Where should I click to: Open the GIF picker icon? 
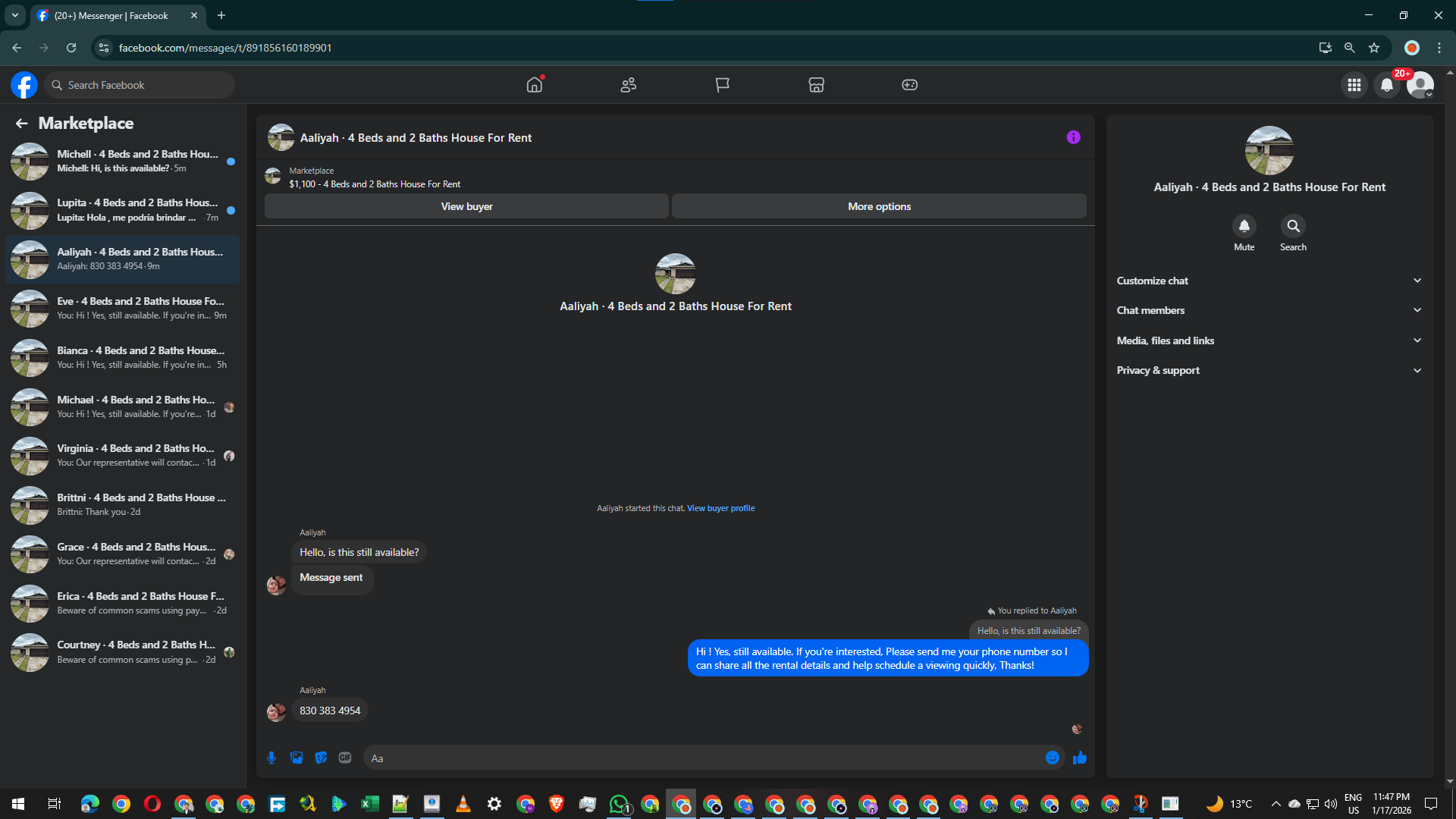tap(345, 758)
